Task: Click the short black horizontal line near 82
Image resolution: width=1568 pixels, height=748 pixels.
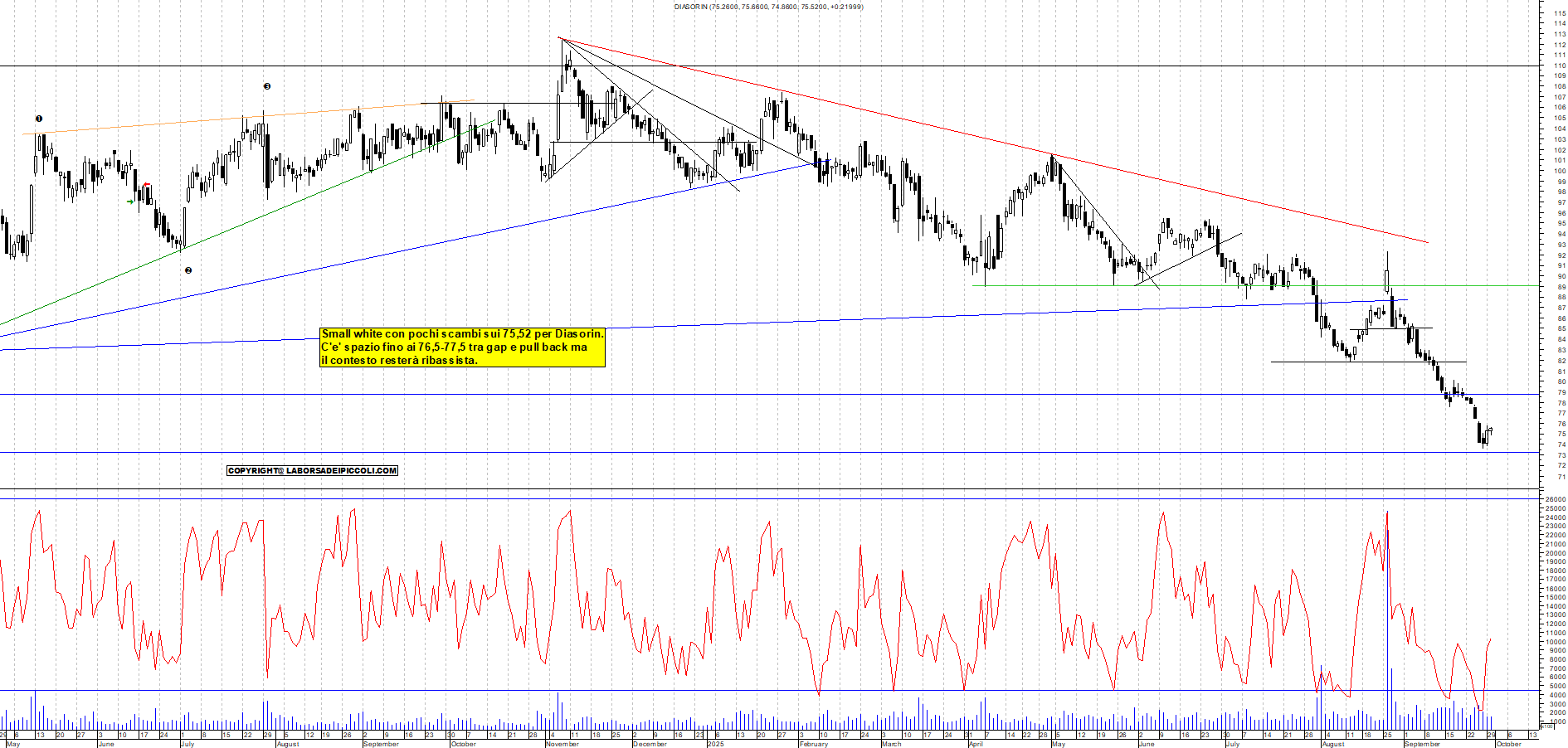Action: (x=1369, y=362)
